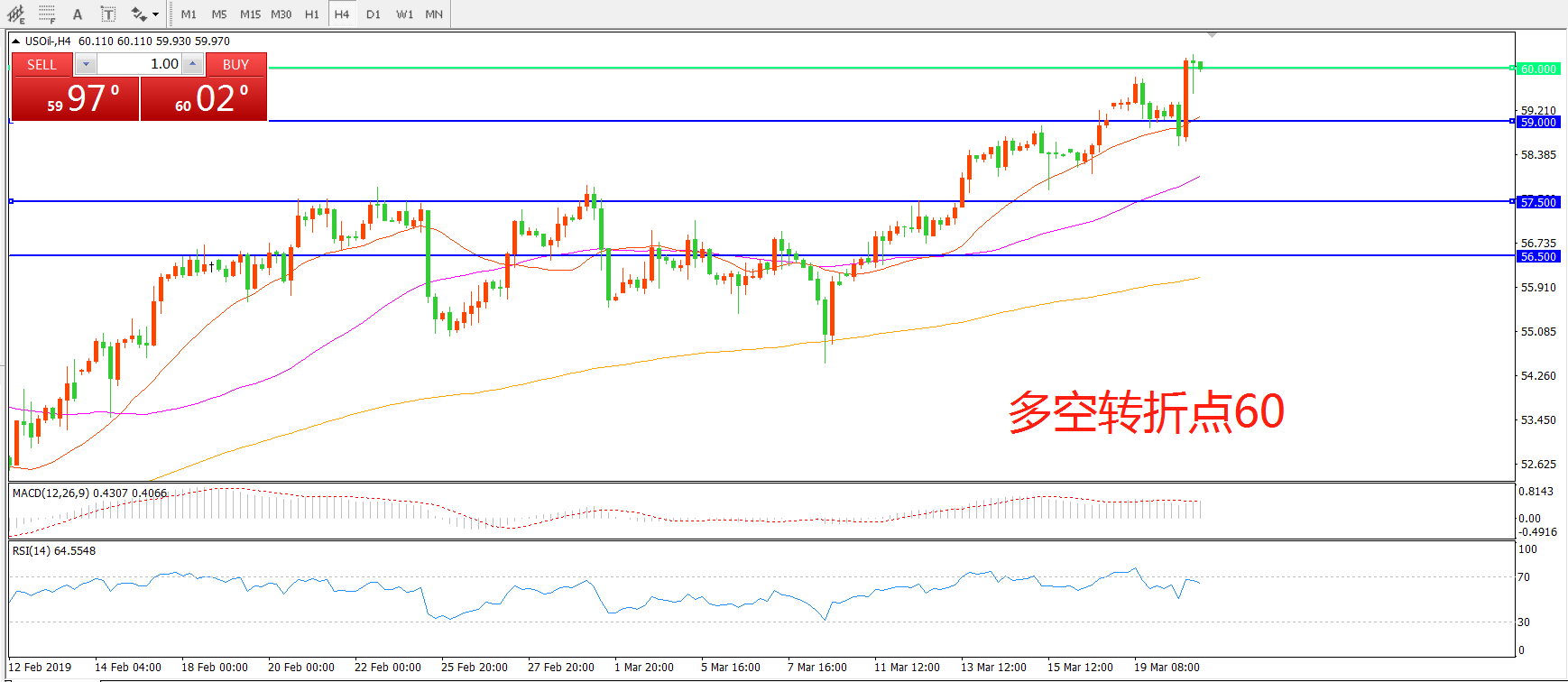The image size is (1568, 682).
Task: Collapse the one-click trading panel triangle
Action: coord(16,41)
